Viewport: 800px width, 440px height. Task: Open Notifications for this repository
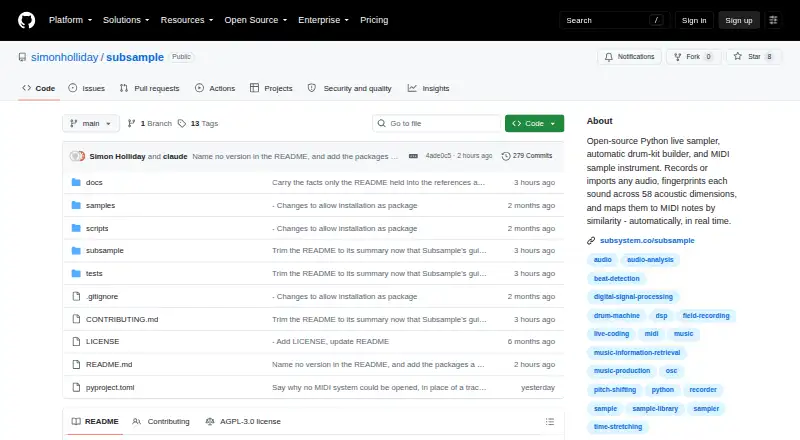coord(630,57)
